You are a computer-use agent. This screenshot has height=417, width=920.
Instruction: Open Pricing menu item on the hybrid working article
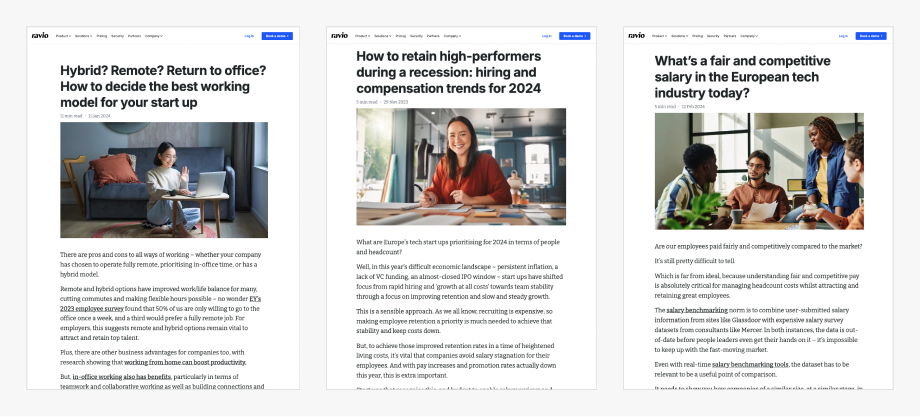(102, 36)
